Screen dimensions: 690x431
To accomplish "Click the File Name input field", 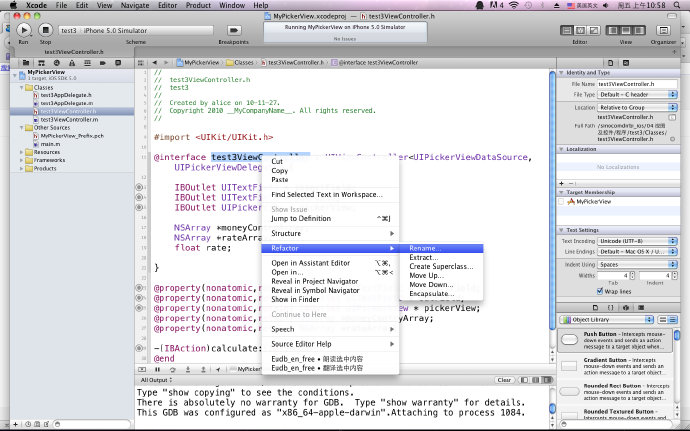I will pyautogui.click(x=637, y=84).
